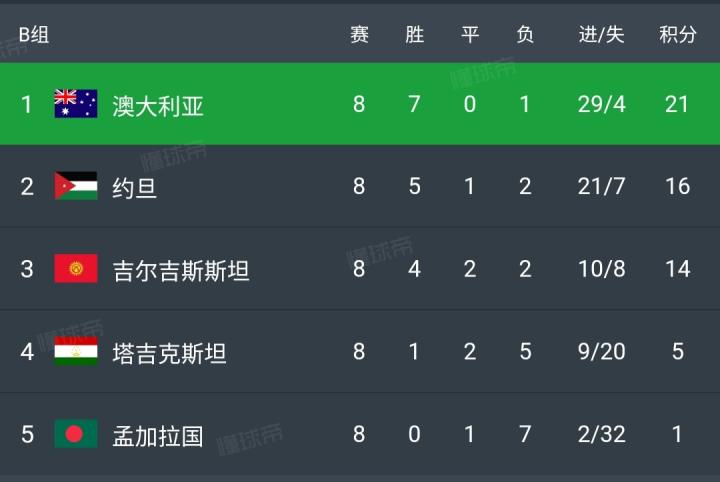Image resolution: width=720 pixels, height=482 pixels.
Task: Click the Tajikistan flag icon
Action: 76,352
